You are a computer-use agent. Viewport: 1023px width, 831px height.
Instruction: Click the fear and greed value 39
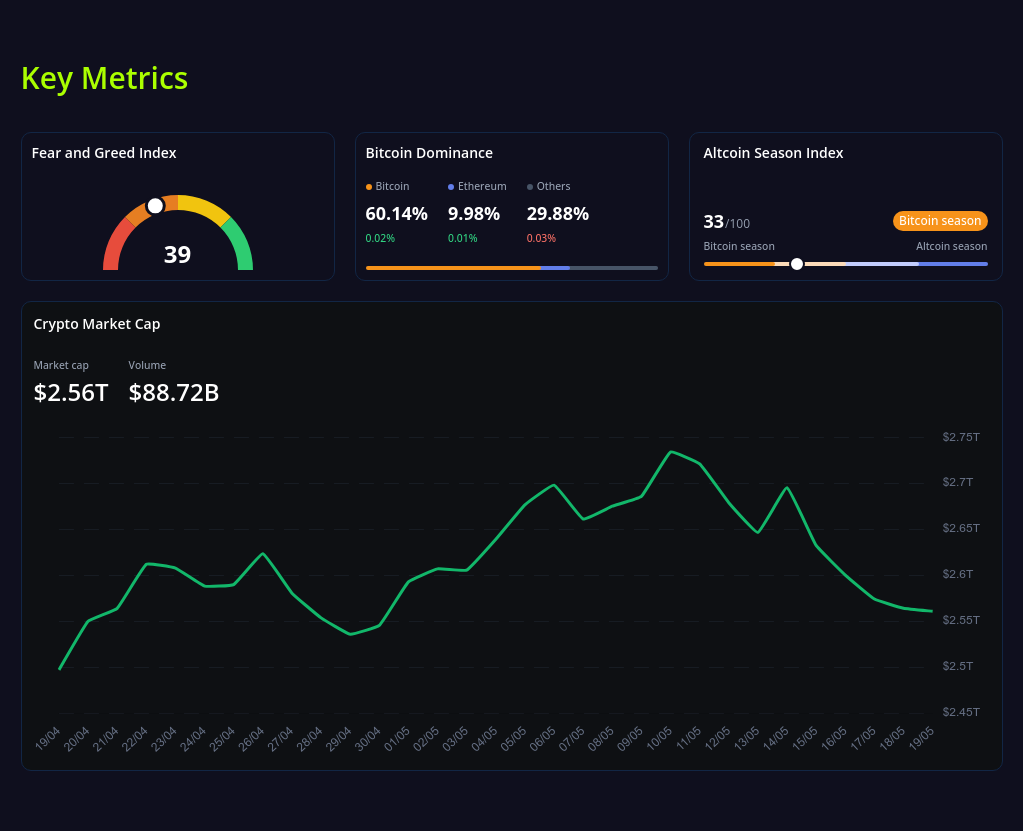pyautogui.click(x=177, y=254)
